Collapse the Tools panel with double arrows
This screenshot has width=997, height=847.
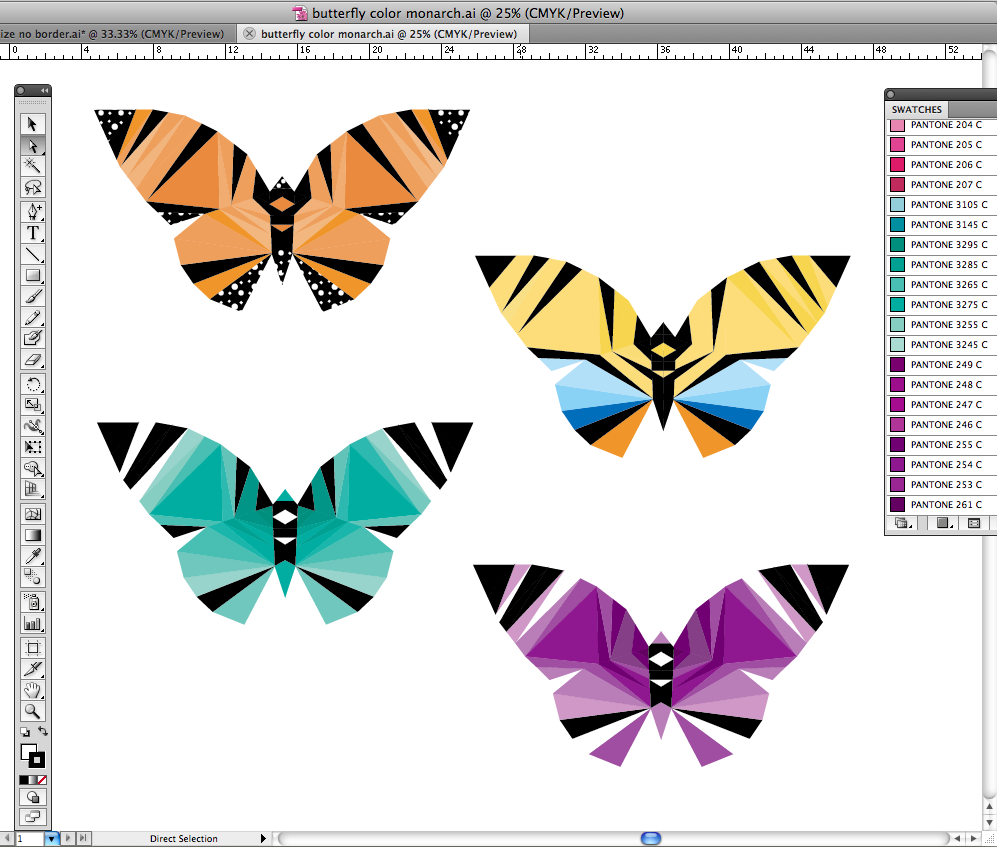click(x=44, y=91)
